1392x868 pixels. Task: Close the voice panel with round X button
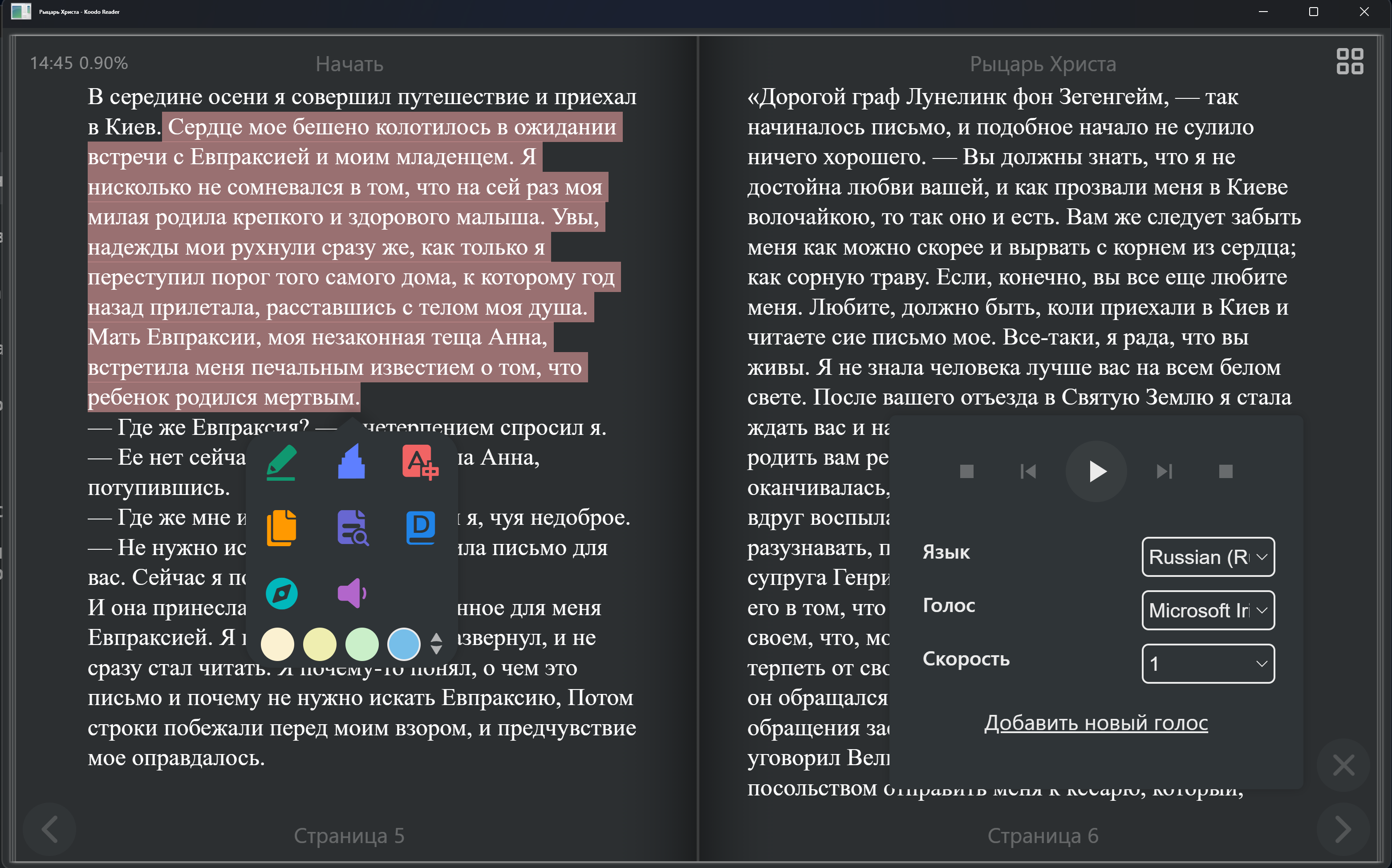coord(1343,765)
